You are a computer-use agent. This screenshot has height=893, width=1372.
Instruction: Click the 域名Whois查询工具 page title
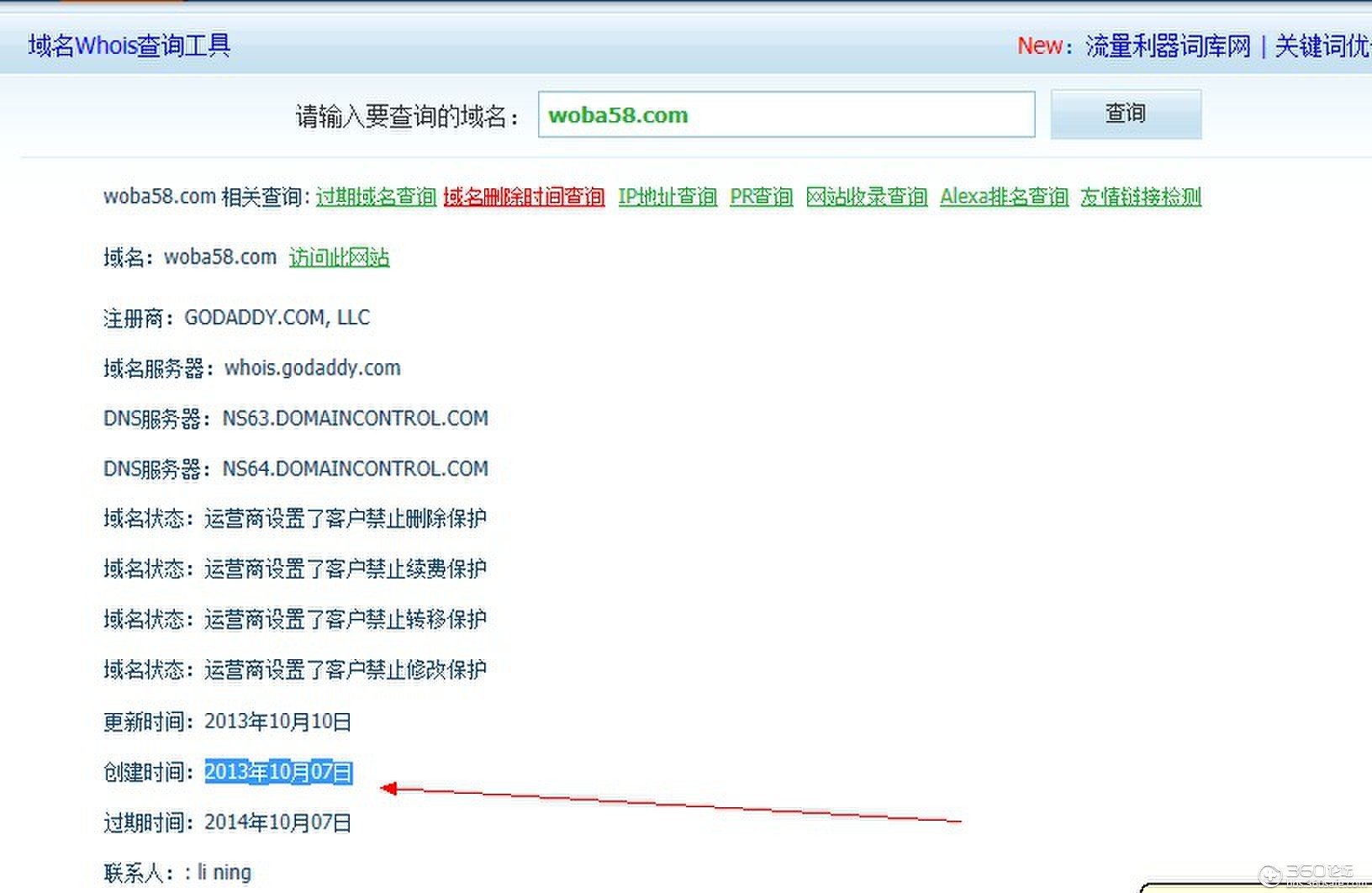click(x=128, y=45)
